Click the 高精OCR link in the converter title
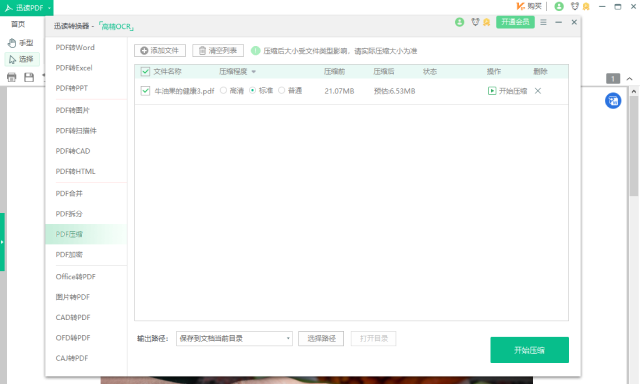Image resolution: width=640 pixels, height=384 pixels. click(116, 27)
